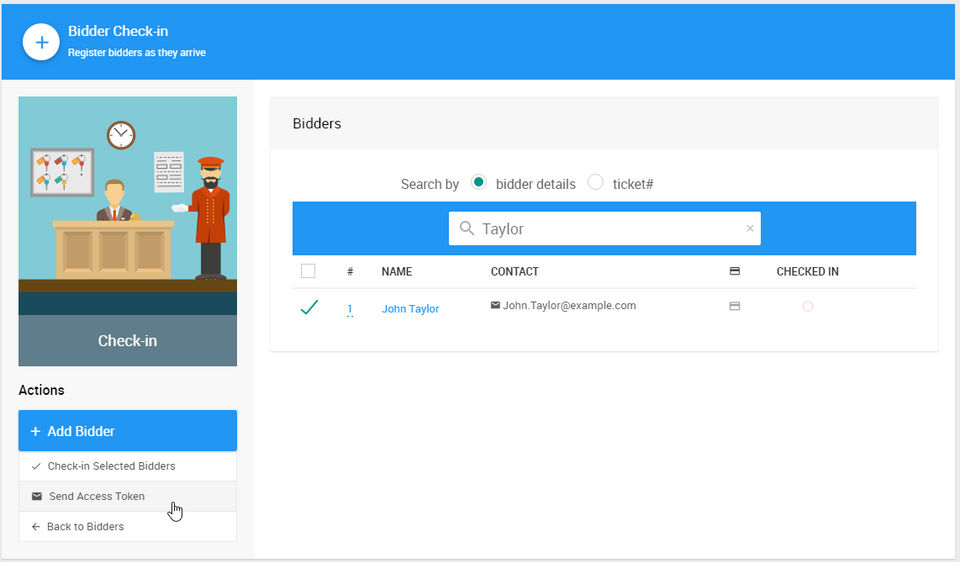Click the John.Taylor@example.com email text
This screenshot has width=960, height=562.
click(x=569, y=305)
